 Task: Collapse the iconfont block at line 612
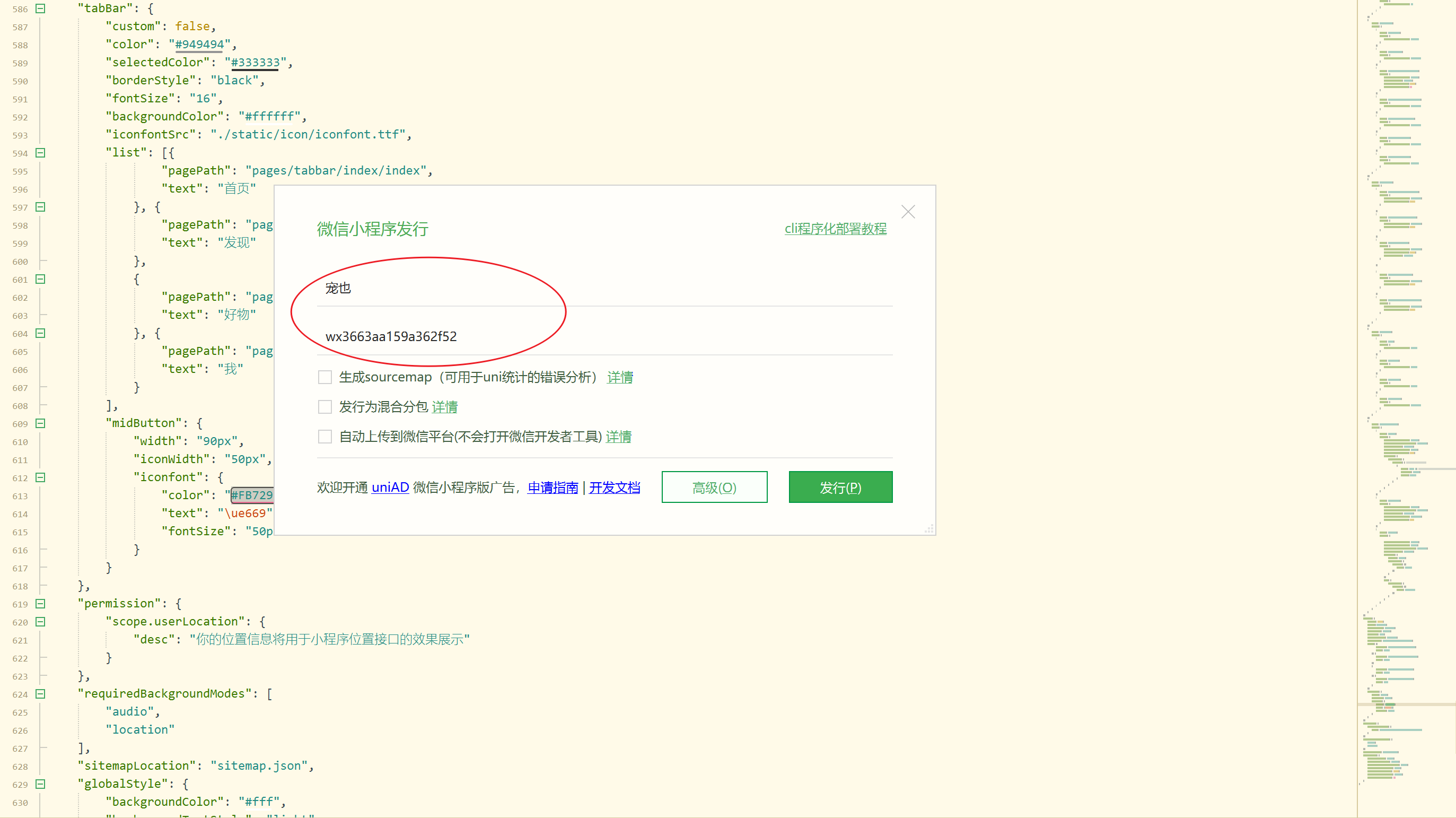click(40, 477)
